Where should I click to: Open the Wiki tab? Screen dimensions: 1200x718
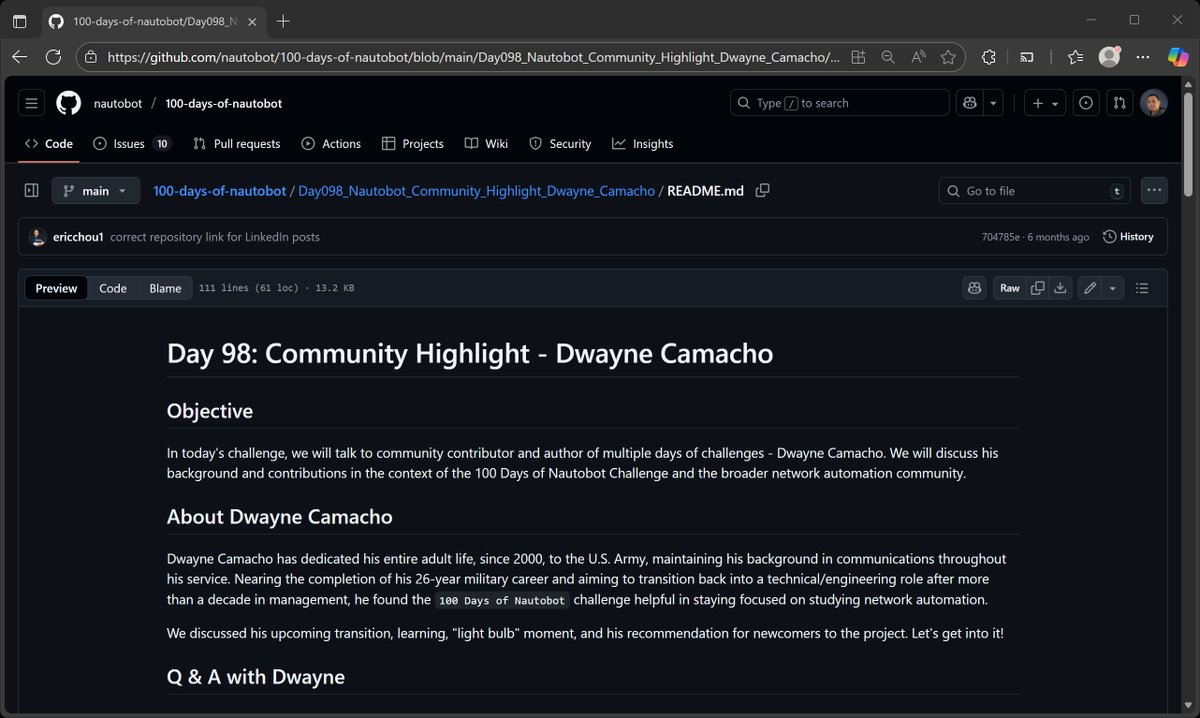487,144
